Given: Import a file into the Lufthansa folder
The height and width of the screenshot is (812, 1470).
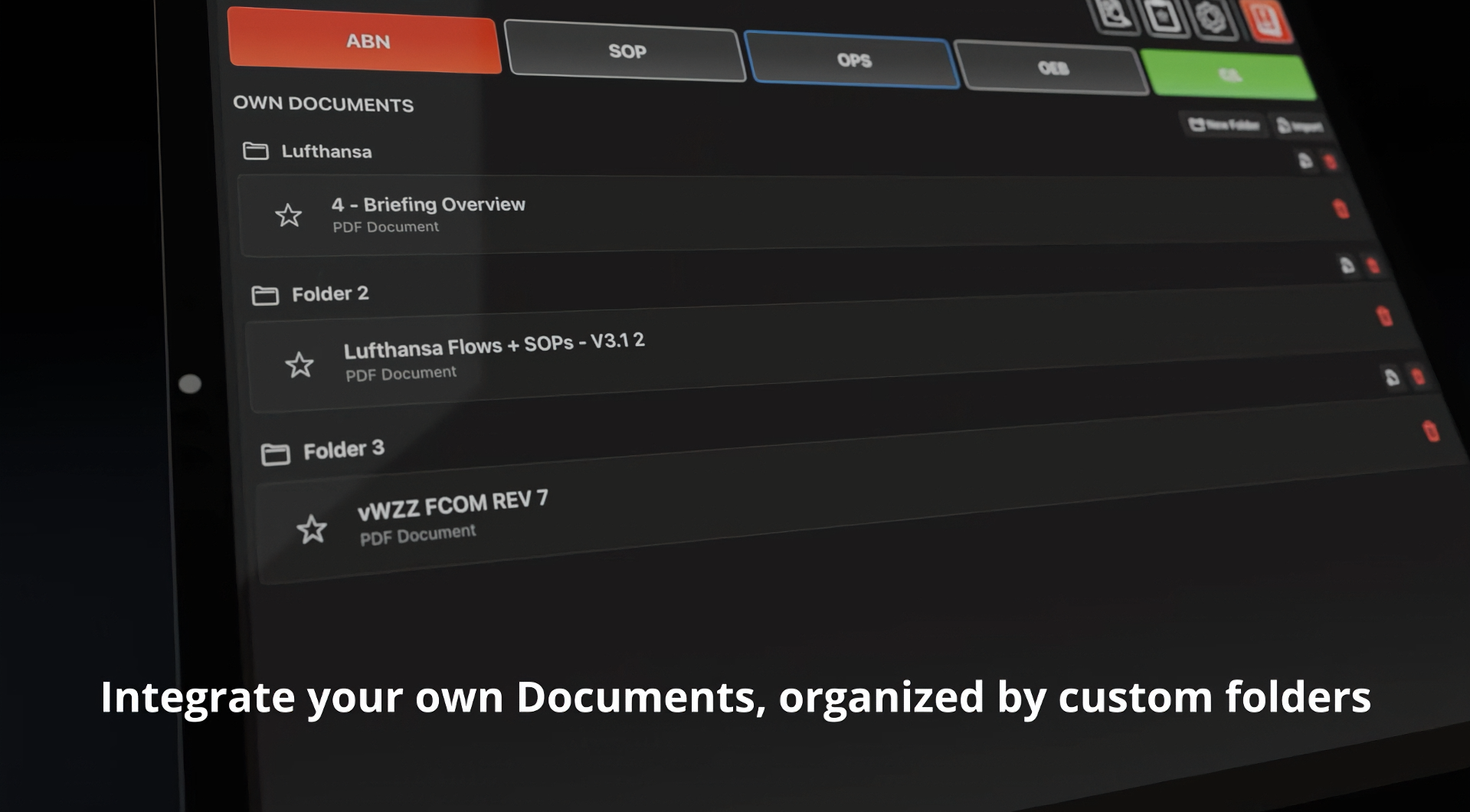Looking at the screenshot, I should (x=1305, y=161).
